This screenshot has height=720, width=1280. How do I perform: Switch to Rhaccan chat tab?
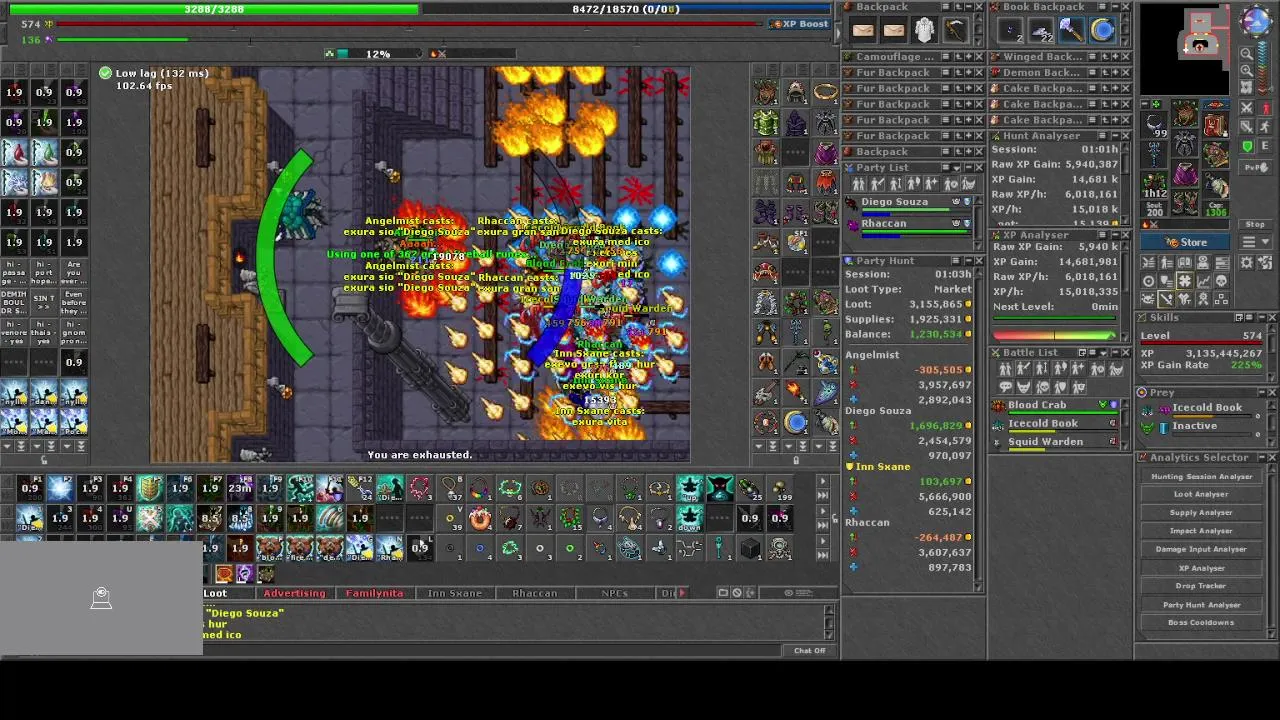(x=534, y=593)
